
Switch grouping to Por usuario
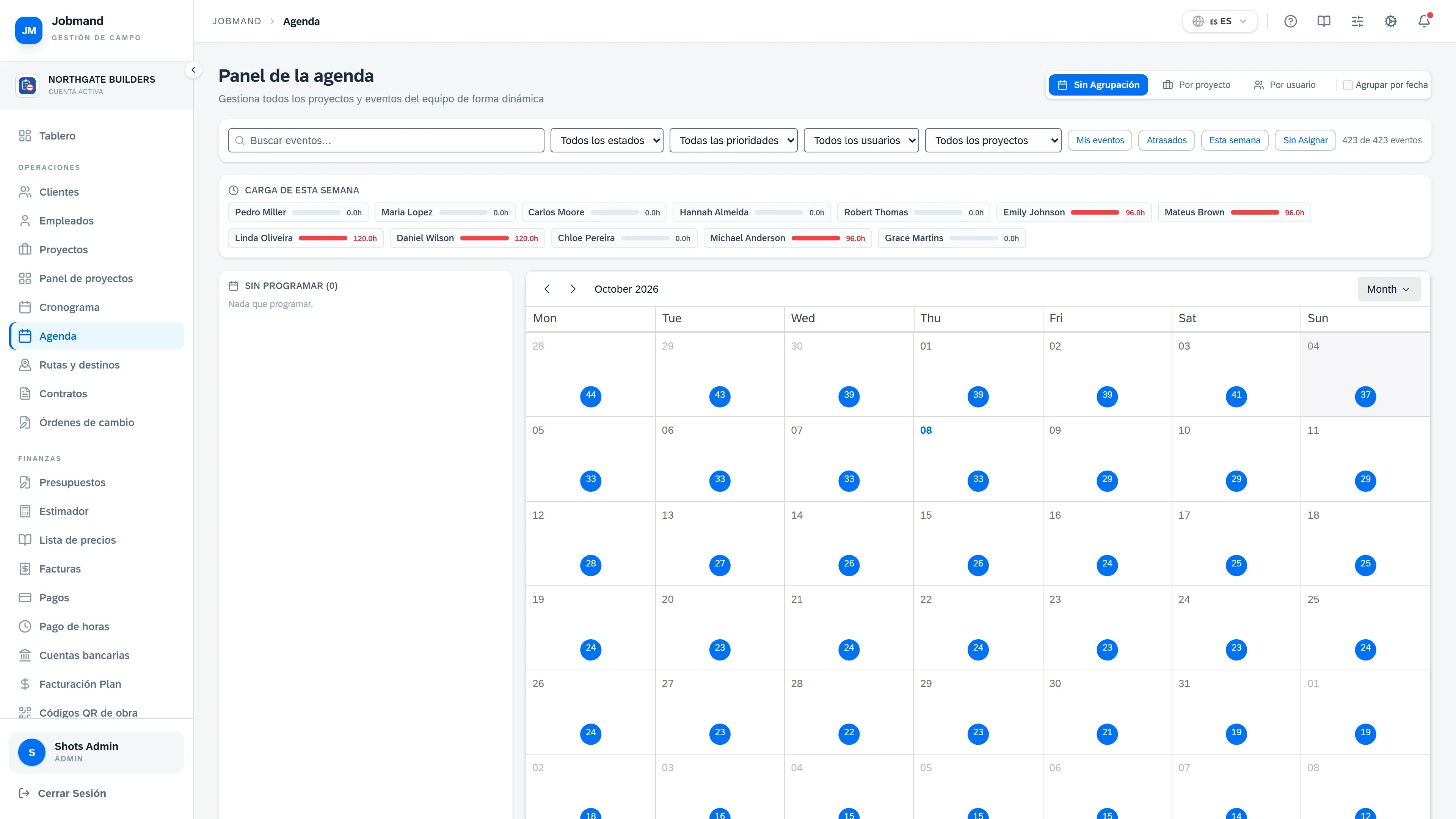click(1284, 85)
